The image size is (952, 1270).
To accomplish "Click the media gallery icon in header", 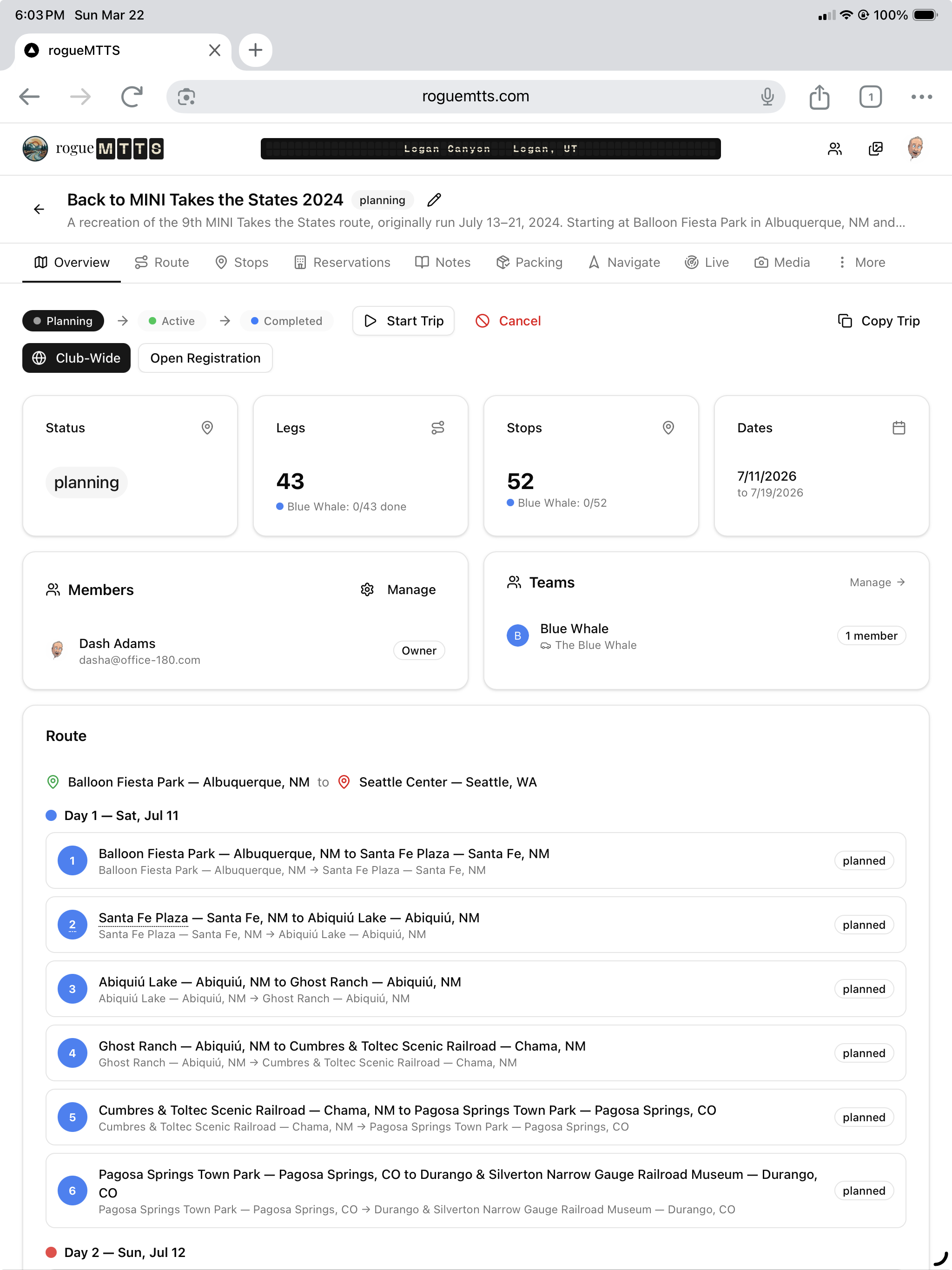I will [x=875, y=149].
